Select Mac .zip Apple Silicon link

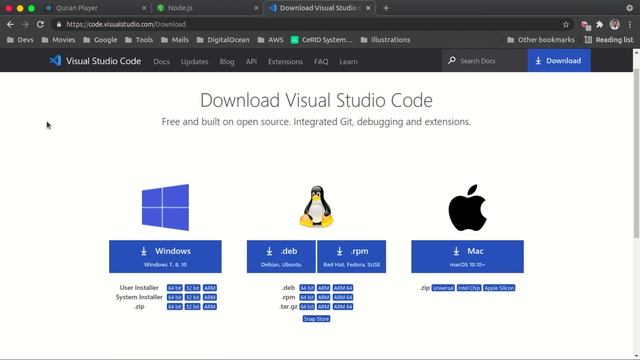point(499,288)
